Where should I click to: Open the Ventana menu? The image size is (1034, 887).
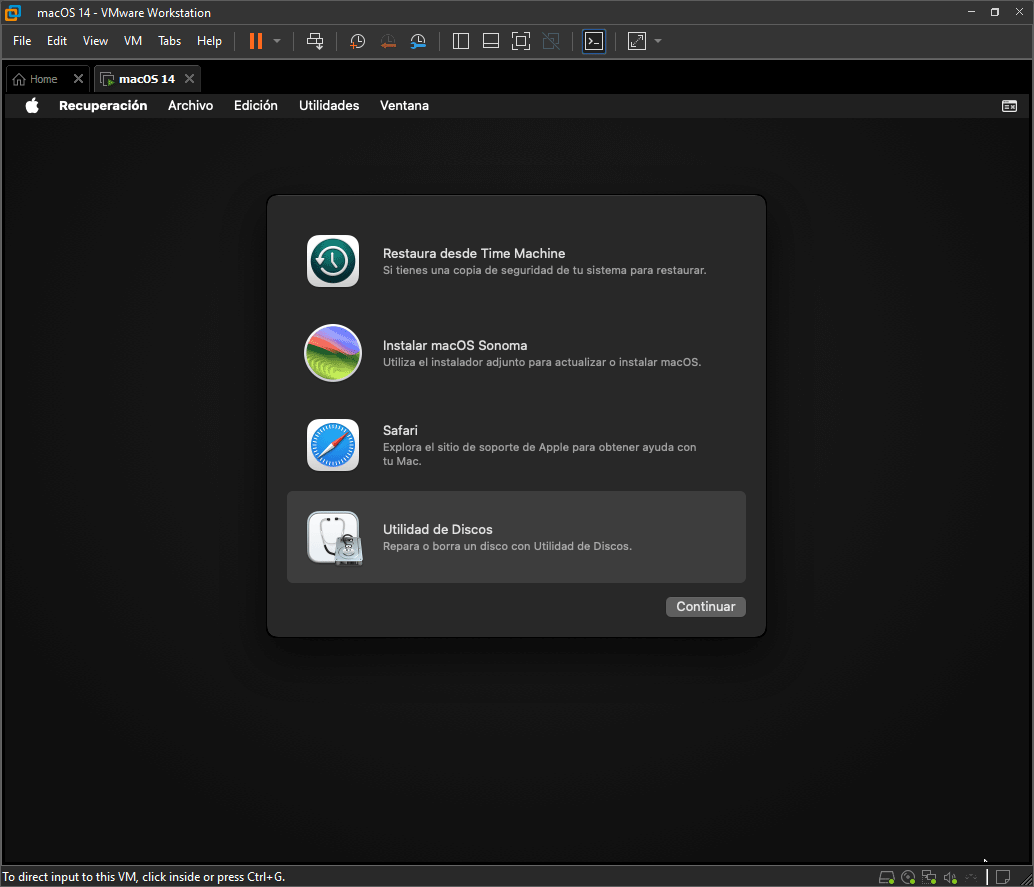coord(404,106)
